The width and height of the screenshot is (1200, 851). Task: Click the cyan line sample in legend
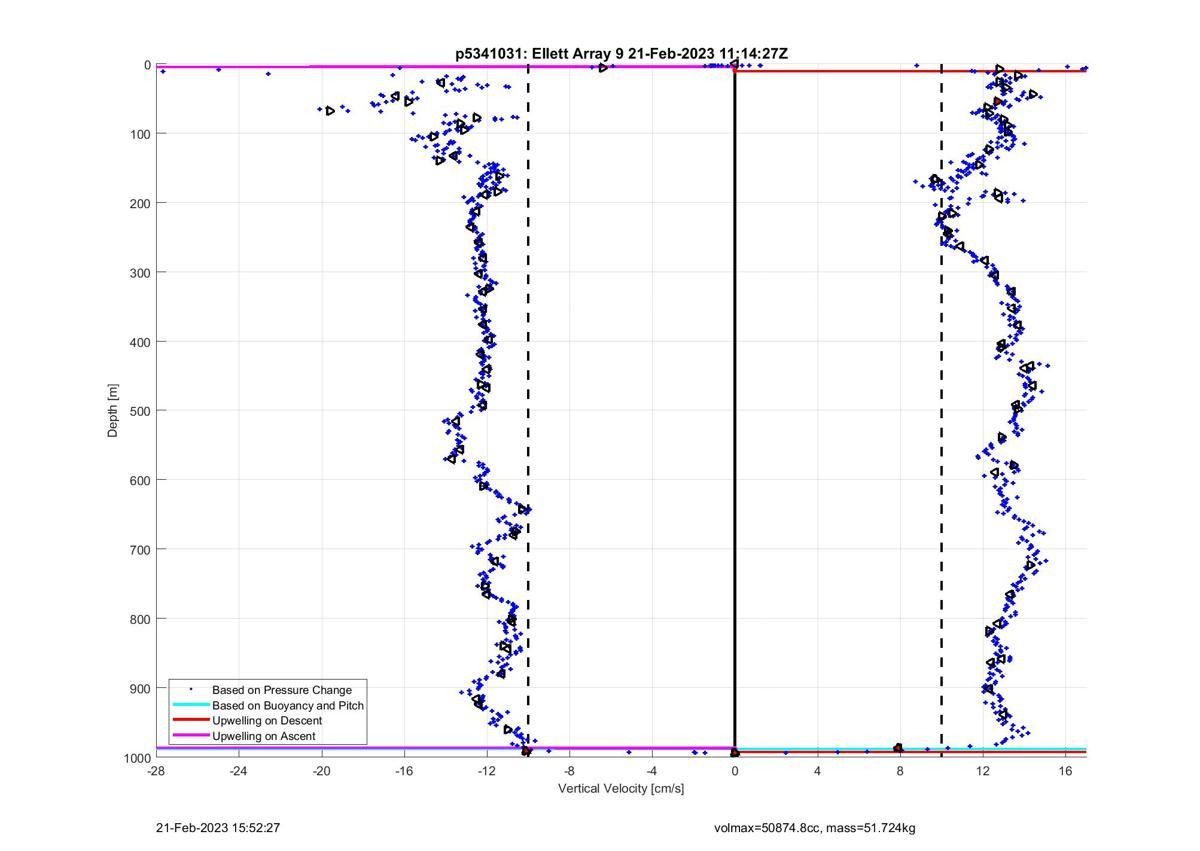pos(190,705)
